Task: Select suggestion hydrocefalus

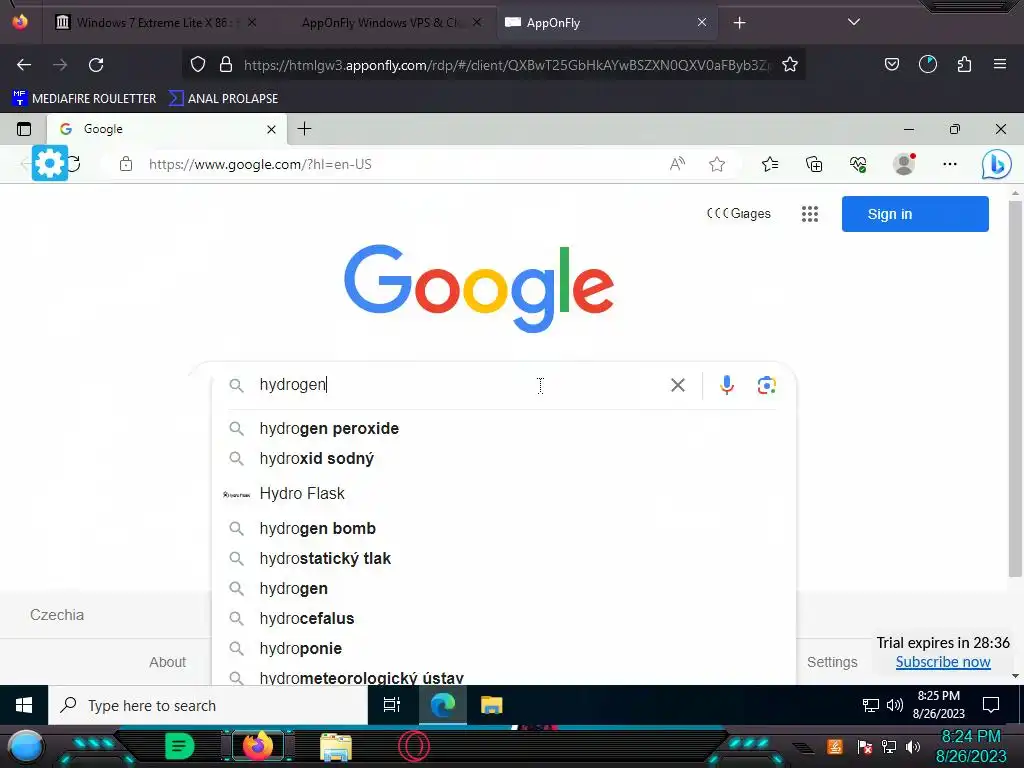Action: 503,618
